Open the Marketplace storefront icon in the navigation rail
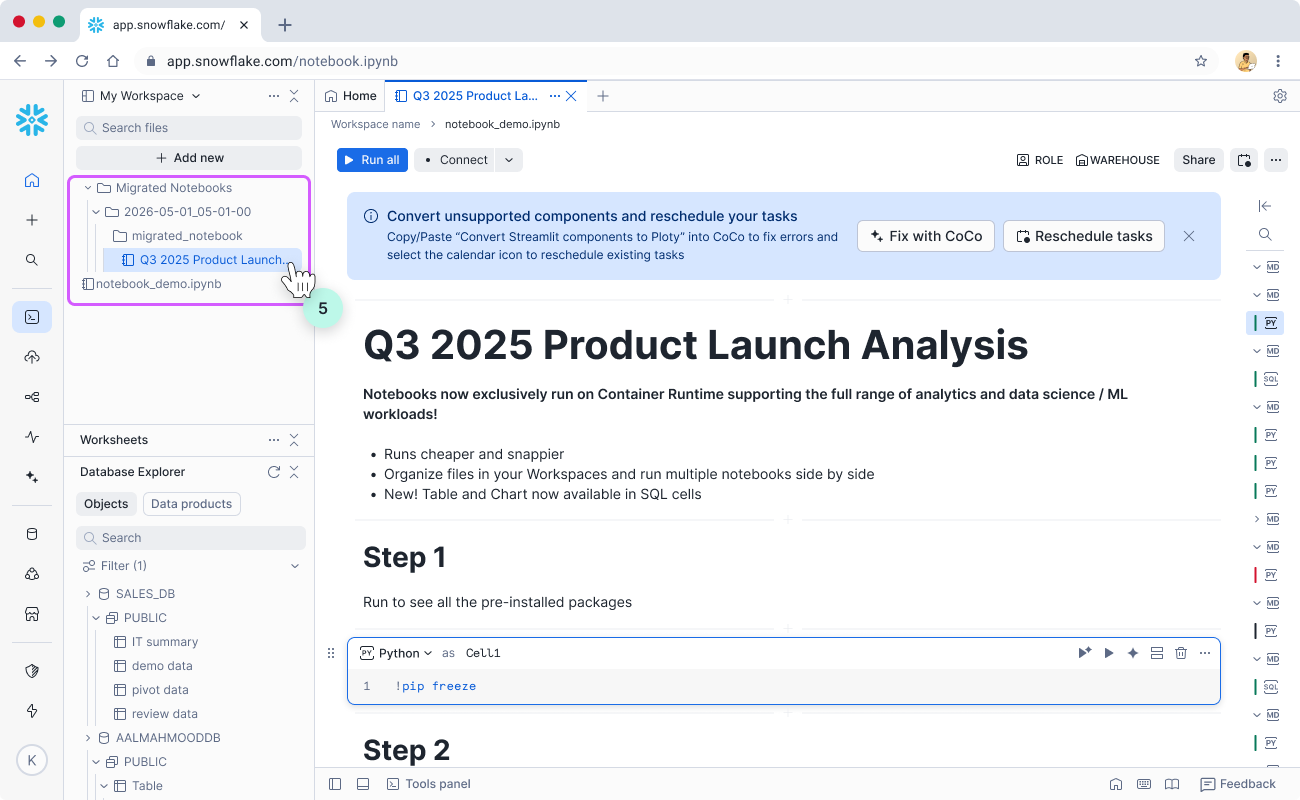The width and height of the screenshot is (1300, 800). [x=32, y=614]
